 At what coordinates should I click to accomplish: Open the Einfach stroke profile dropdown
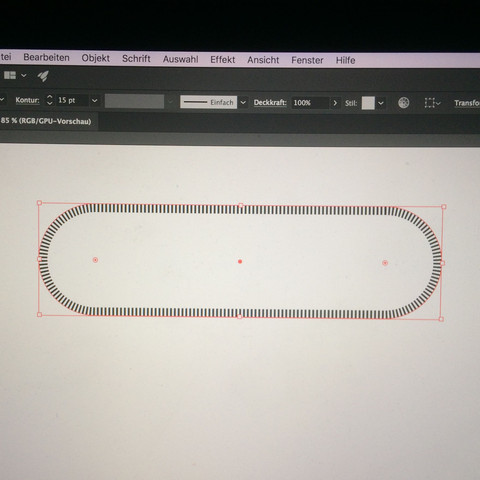click(243, 102)
